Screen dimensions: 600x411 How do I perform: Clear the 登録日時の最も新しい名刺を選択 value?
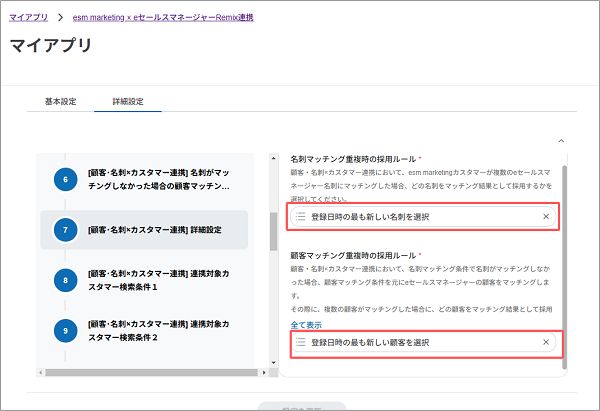click(546, 216)
